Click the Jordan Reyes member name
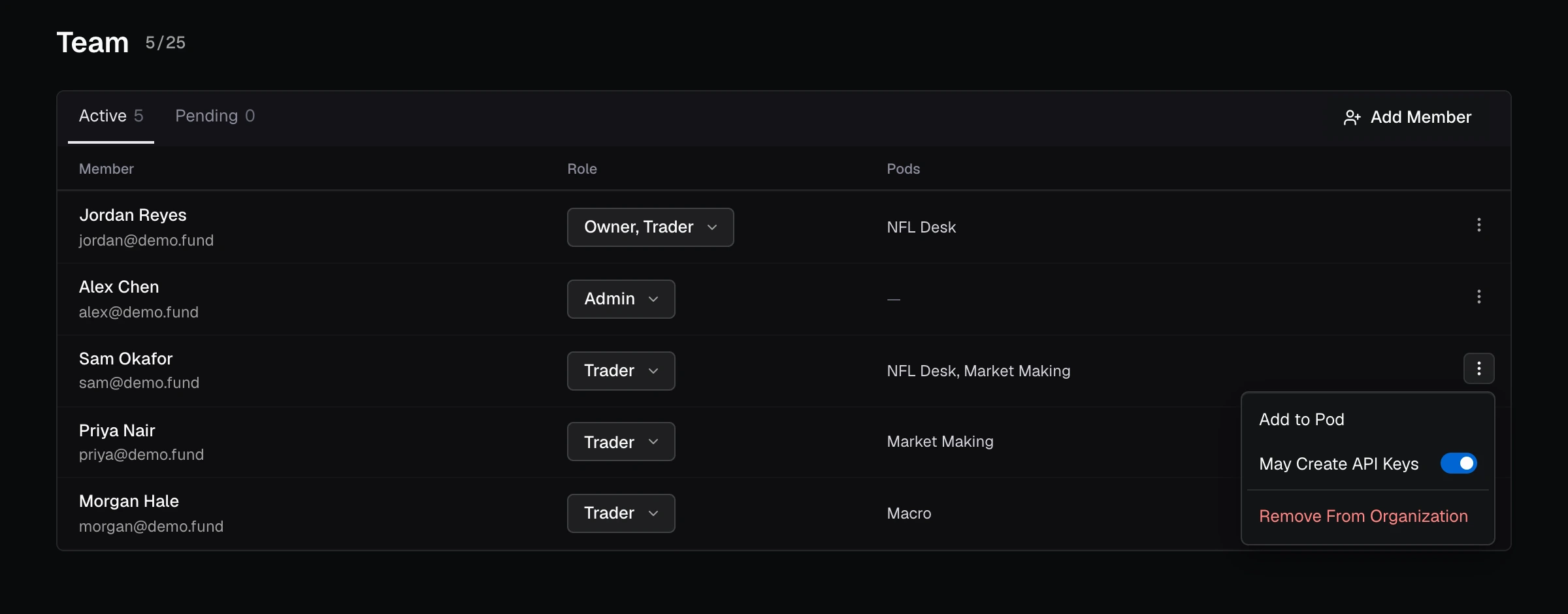The image size is (1568, 614). tap(133, 215)
